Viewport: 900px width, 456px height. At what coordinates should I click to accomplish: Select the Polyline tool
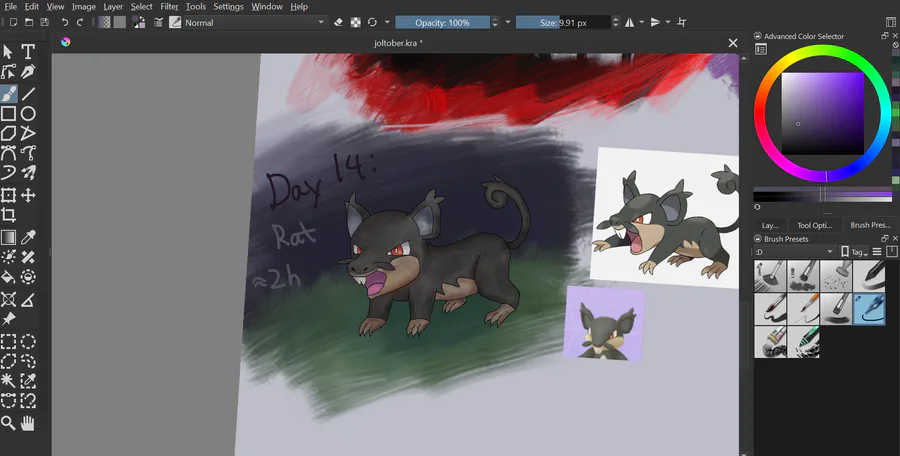coord(28,133)
